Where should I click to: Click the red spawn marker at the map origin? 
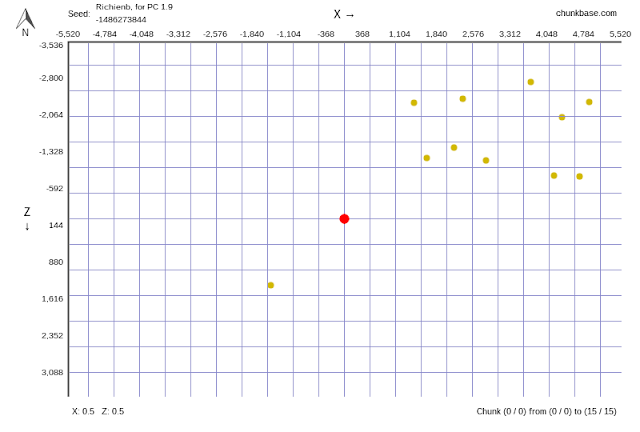[344, 219]
